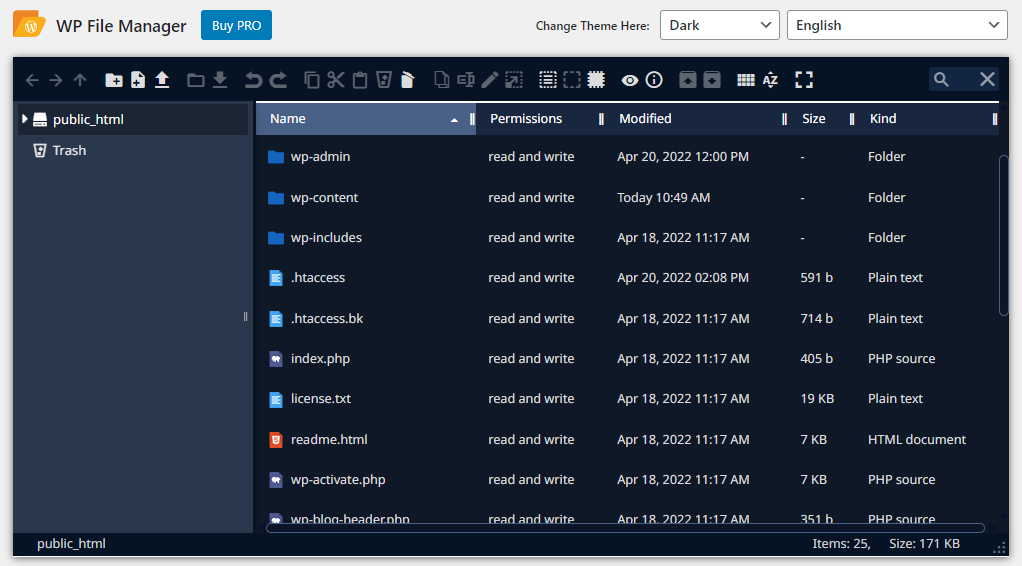The height and width of the screenshot is (566, 1022).
Task: Click the New folder toolbar icon
Action: pyautogui.click(x=114, y=80)
